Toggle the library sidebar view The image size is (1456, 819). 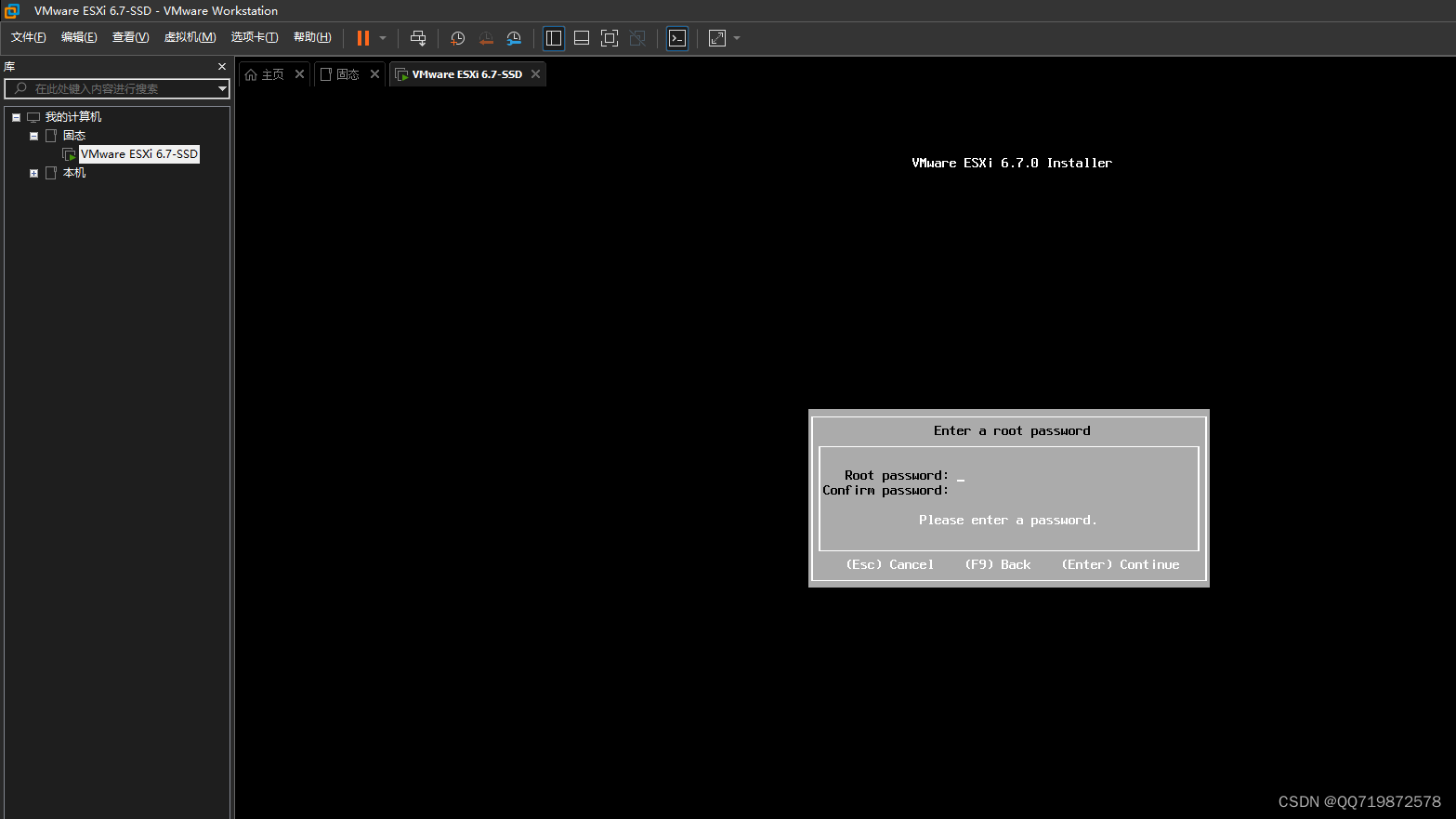coord(554,38)
